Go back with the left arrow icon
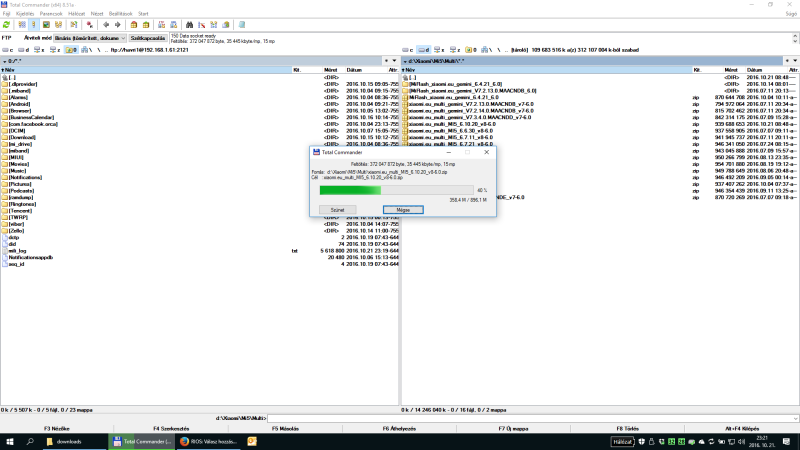The image size is (800, 450). pos(106,24)
